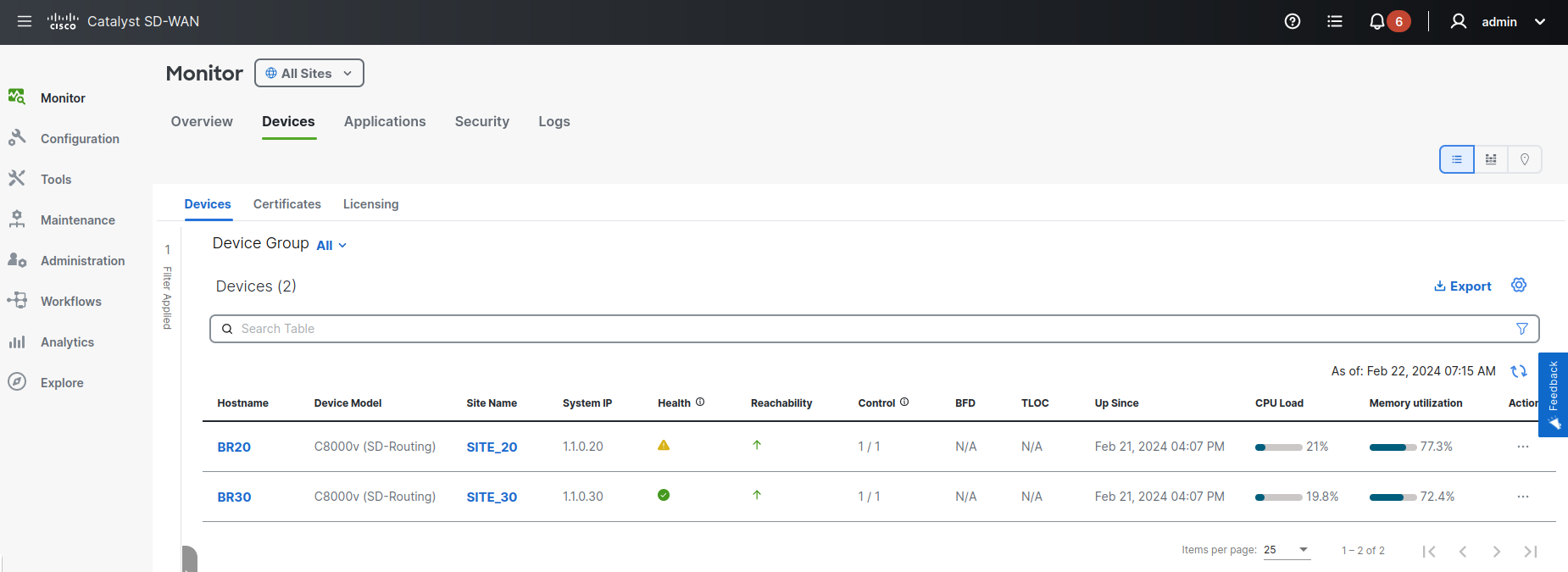
Task: Expand the All Sites dropdown
Action: [x=309, y=74]
